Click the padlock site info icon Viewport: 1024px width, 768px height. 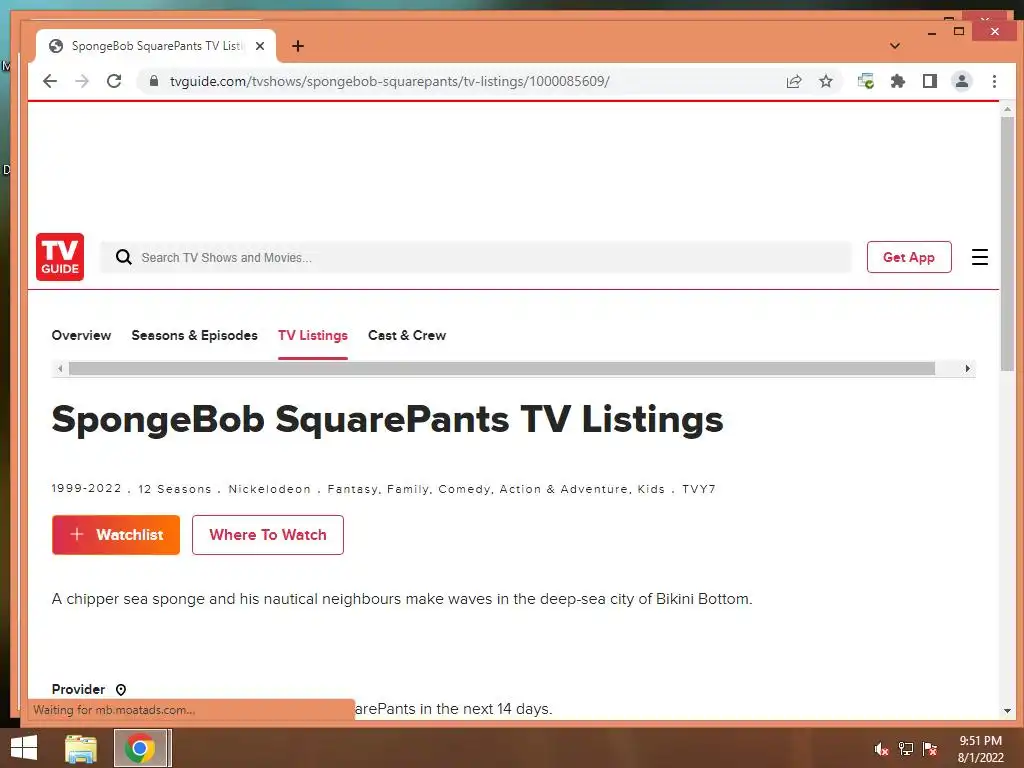[x=154, y=81]
